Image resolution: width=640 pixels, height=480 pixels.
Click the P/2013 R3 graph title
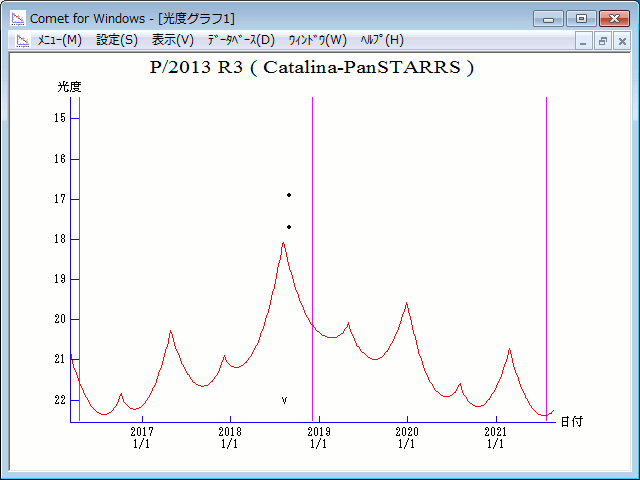click(x=311, y=68)
